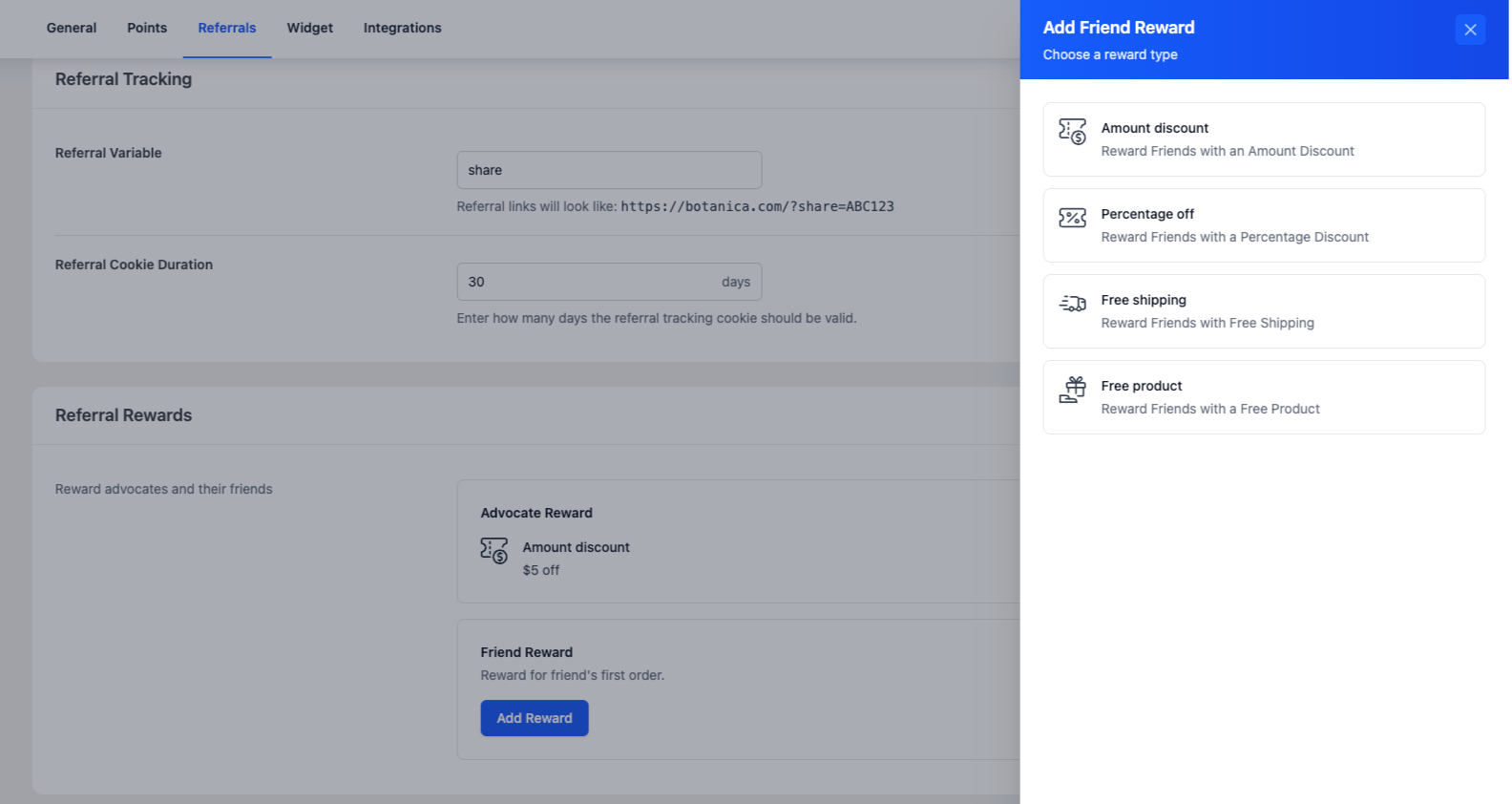The image size is (1512, 804).
Task: Click the Percentage off ticket icon
Action: [1072, 218]
